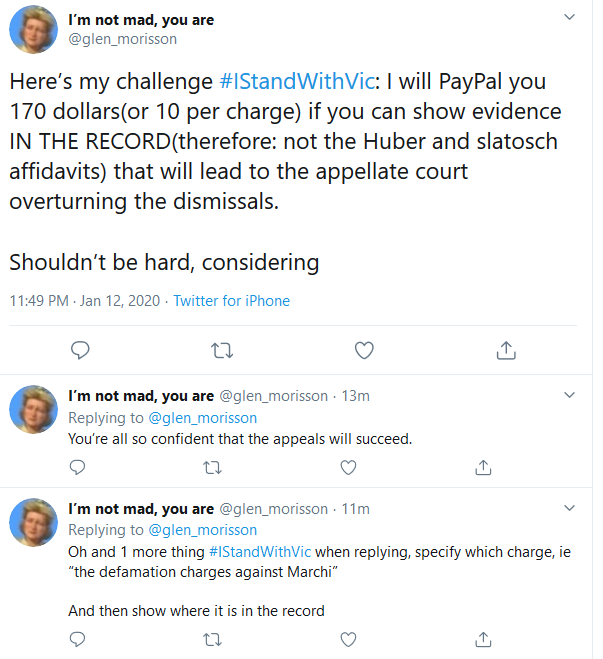
Task: Retweet the 13m 'appeals will succeed' tweet
Action: click(212, 467)
